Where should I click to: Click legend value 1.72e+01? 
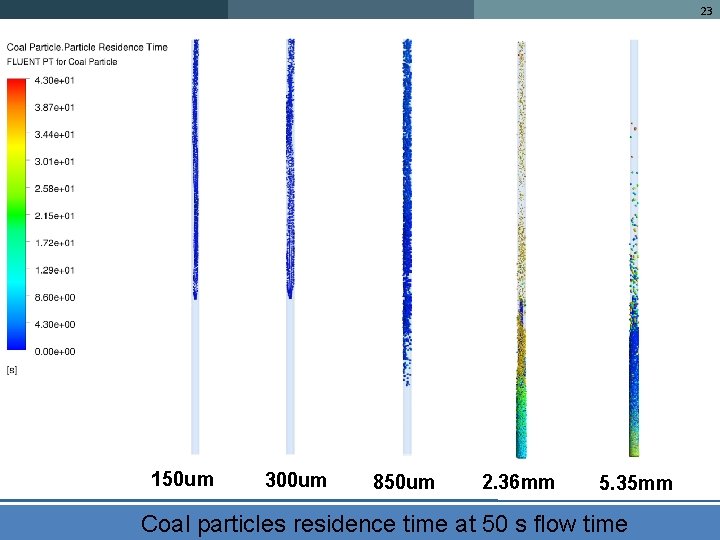click(54, 243)
